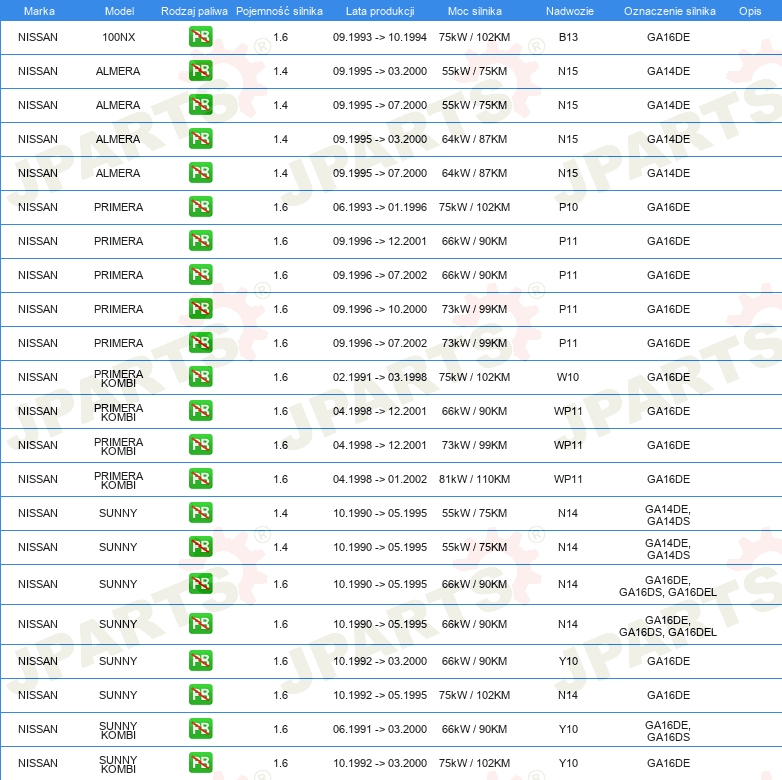This screenshot has width=782, height=780.
Task: Click fuel icon for Primera Kombi WP11 66kW row
Action: point(200,410)
